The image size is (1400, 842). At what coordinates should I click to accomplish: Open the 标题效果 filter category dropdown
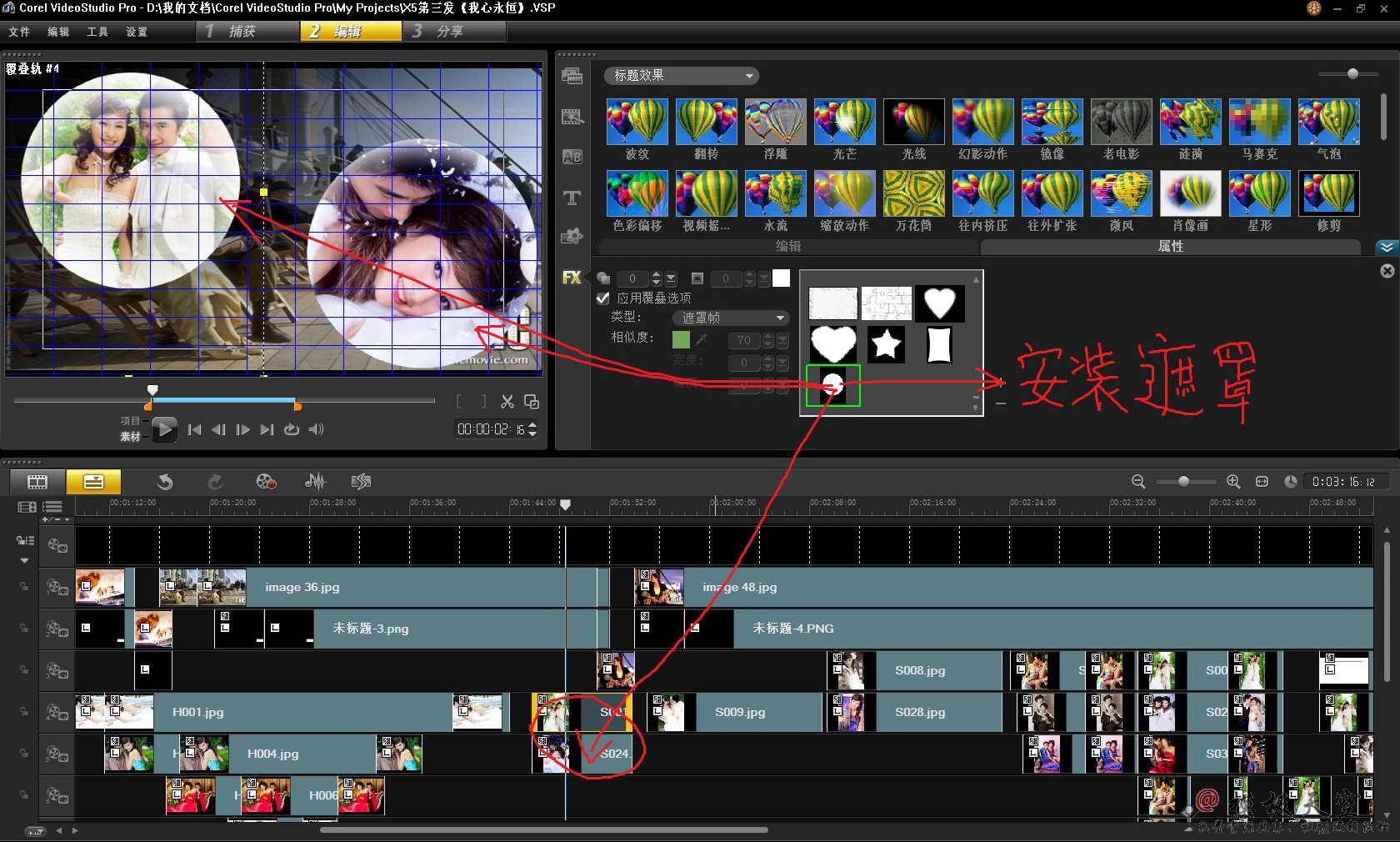pyautogui.click(x=682, y=76)
